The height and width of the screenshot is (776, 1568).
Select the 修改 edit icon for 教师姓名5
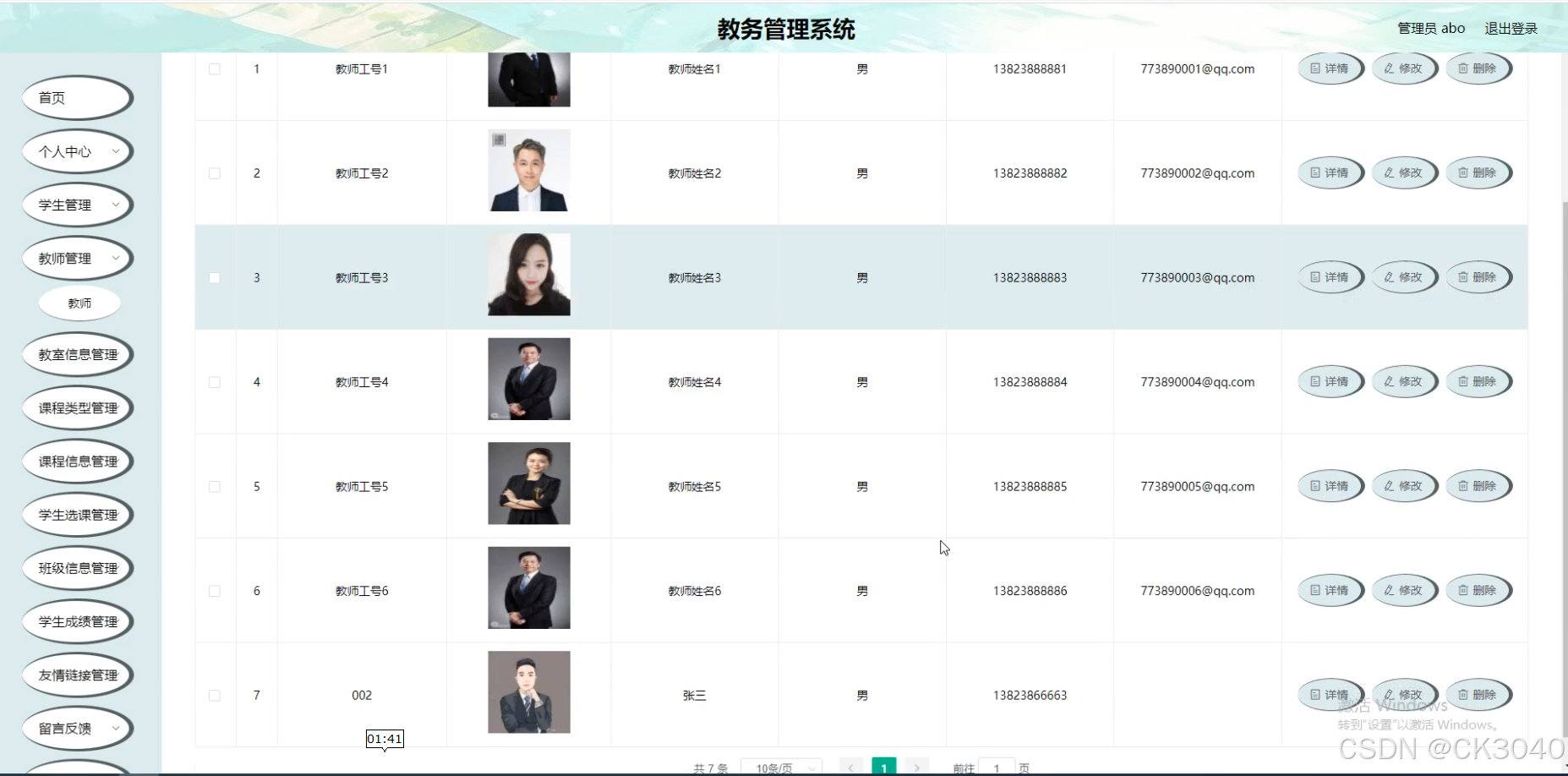(1404, 485)
